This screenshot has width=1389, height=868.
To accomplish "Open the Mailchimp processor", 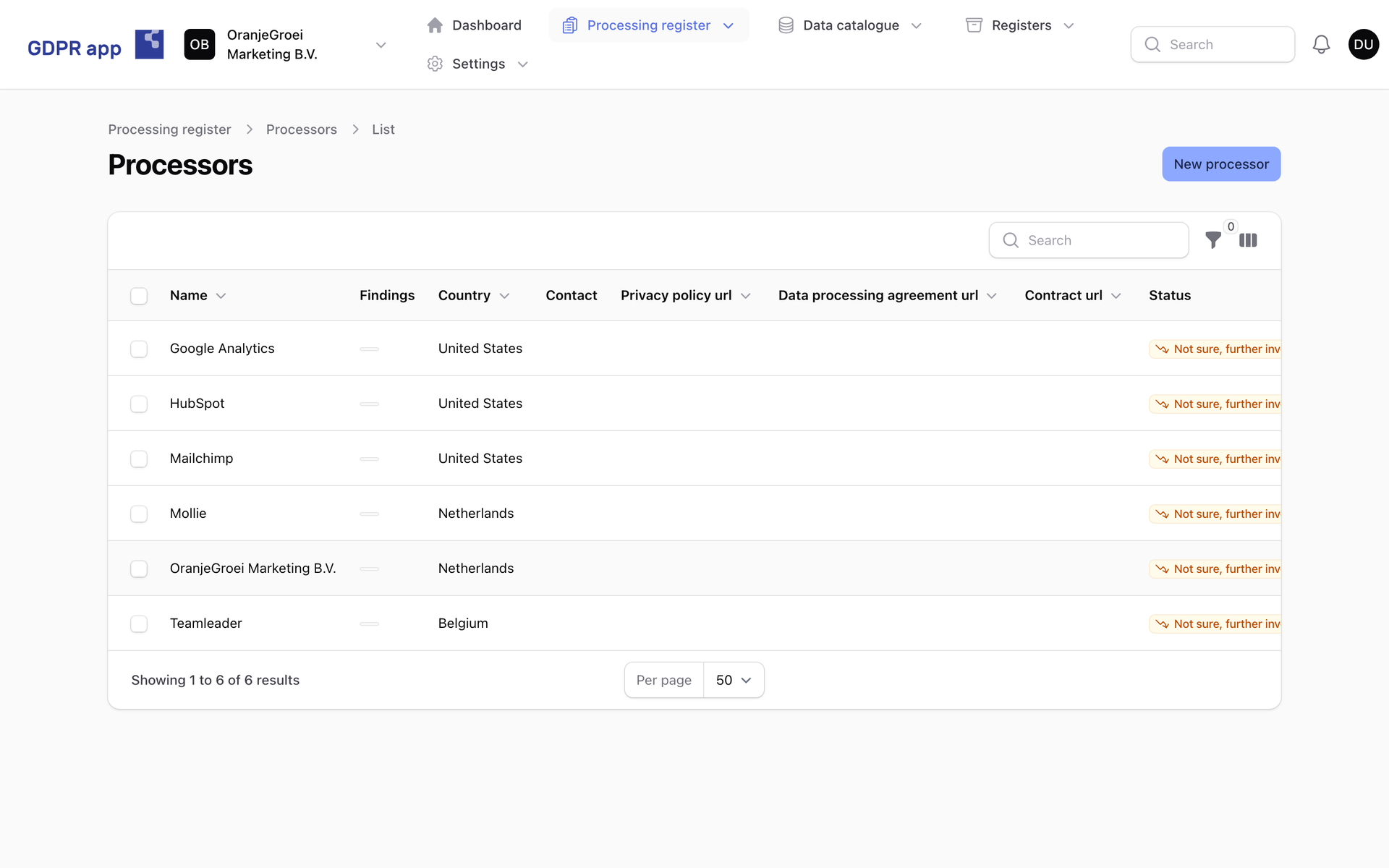I will [x=201, y=459].
